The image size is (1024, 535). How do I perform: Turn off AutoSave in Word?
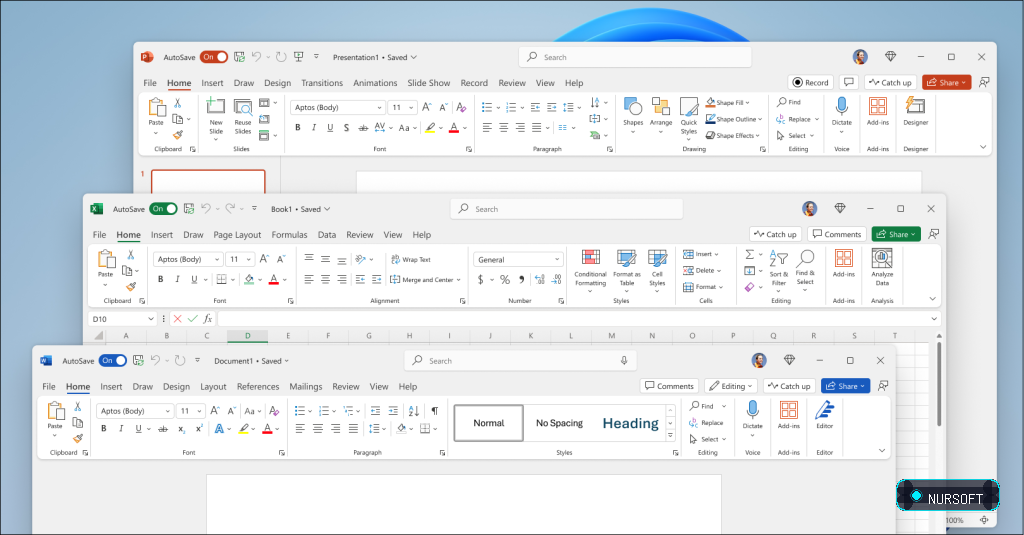113,361
